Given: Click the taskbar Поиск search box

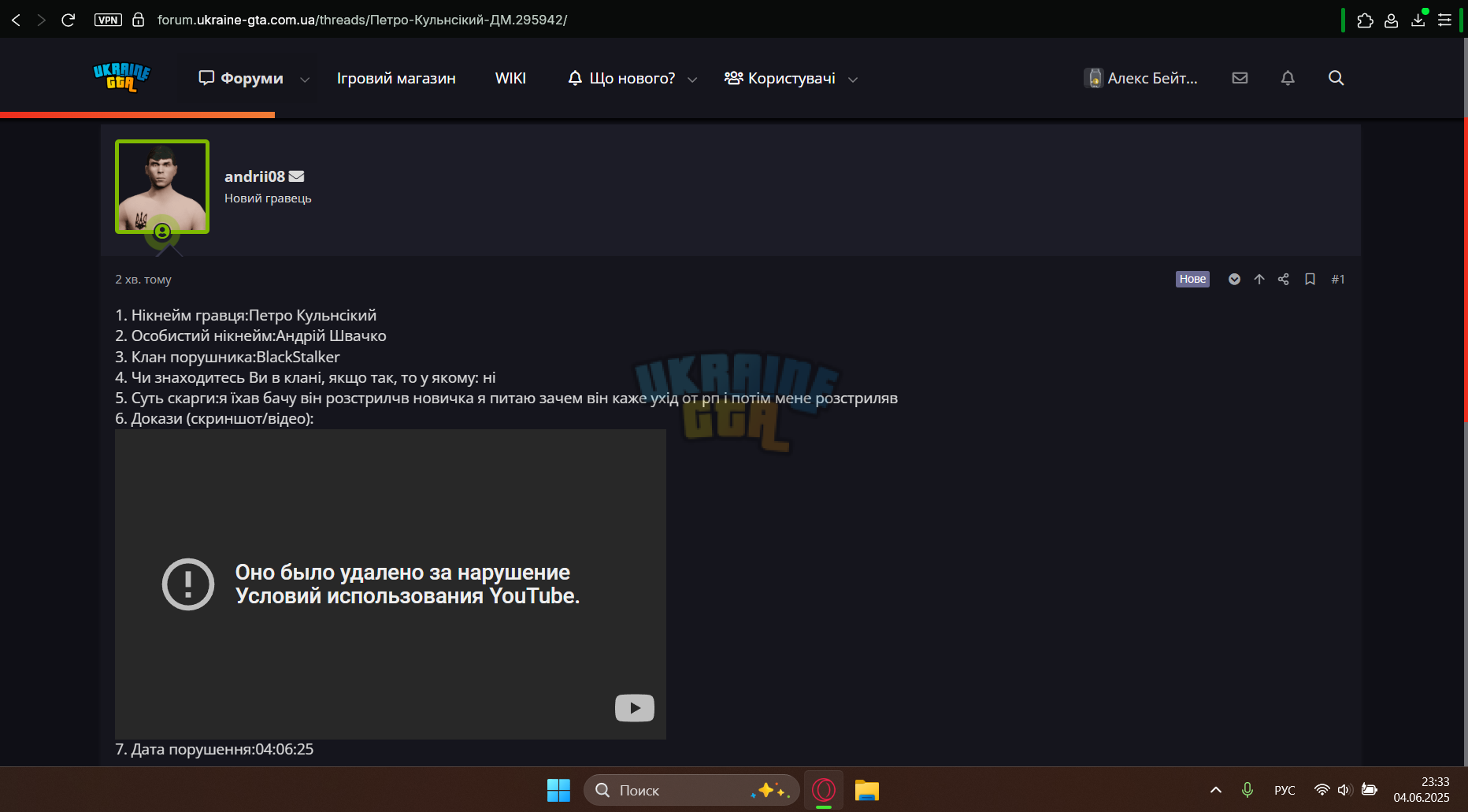Looking at the screenshot, I should 691,790.
